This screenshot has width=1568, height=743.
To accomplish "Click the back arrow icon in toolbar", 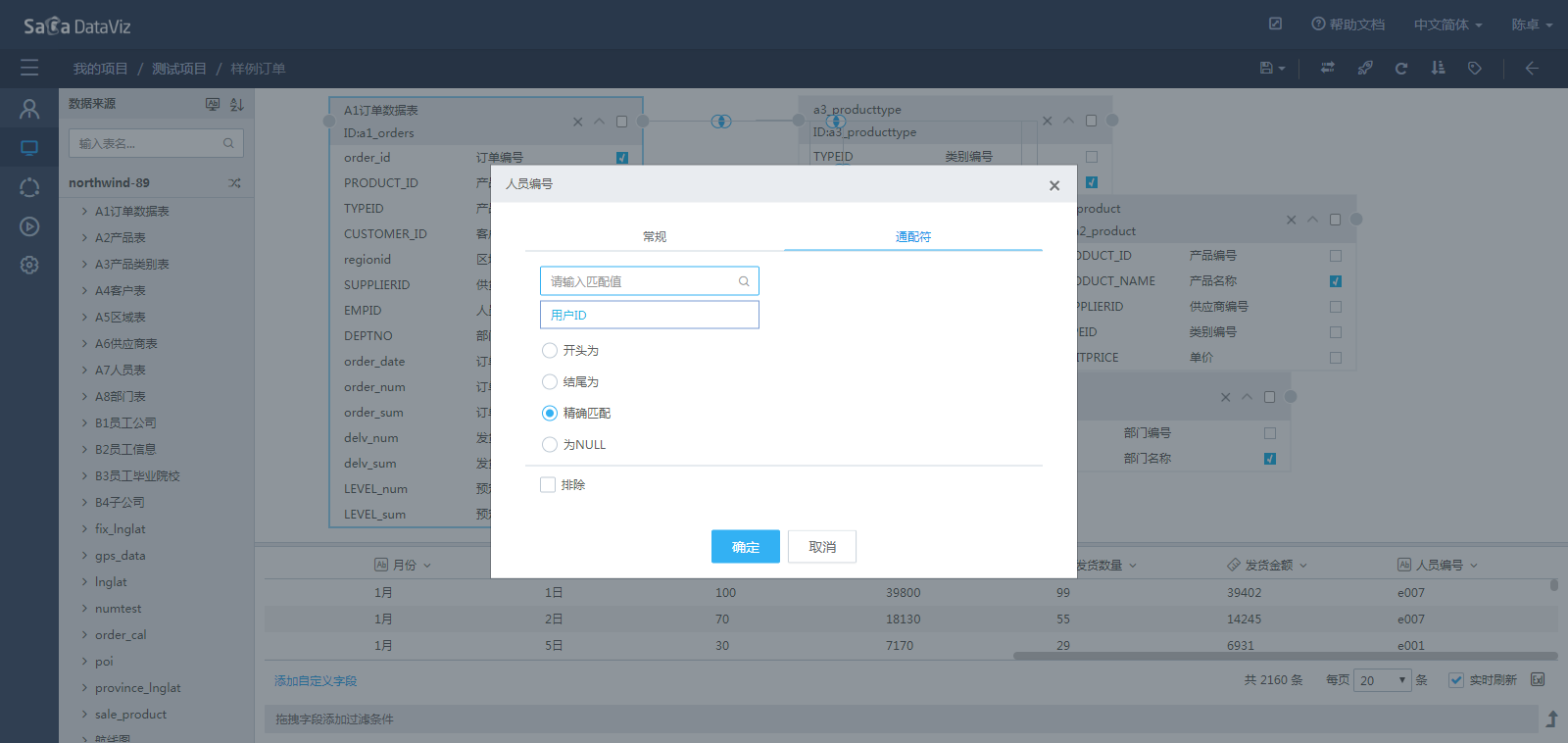I will (x=1532, y=68).
